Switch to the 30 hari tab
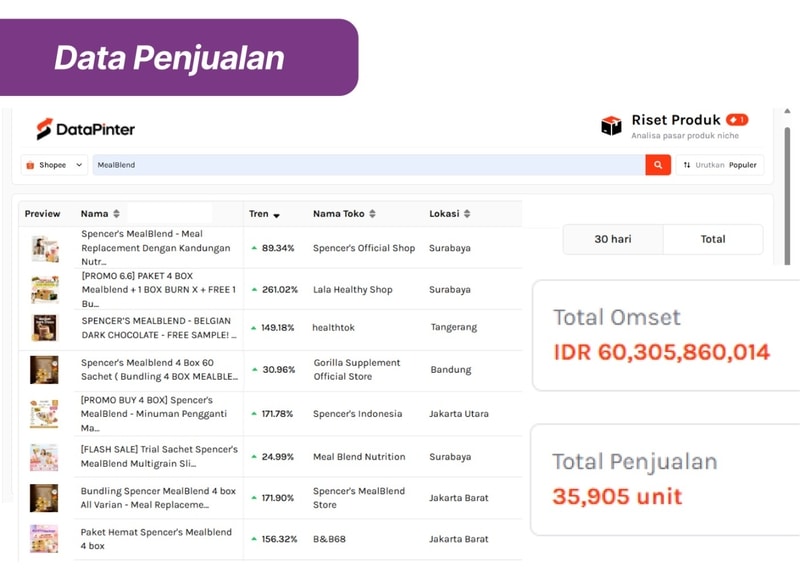Screen dimensions: 800x578 [612, 239]
